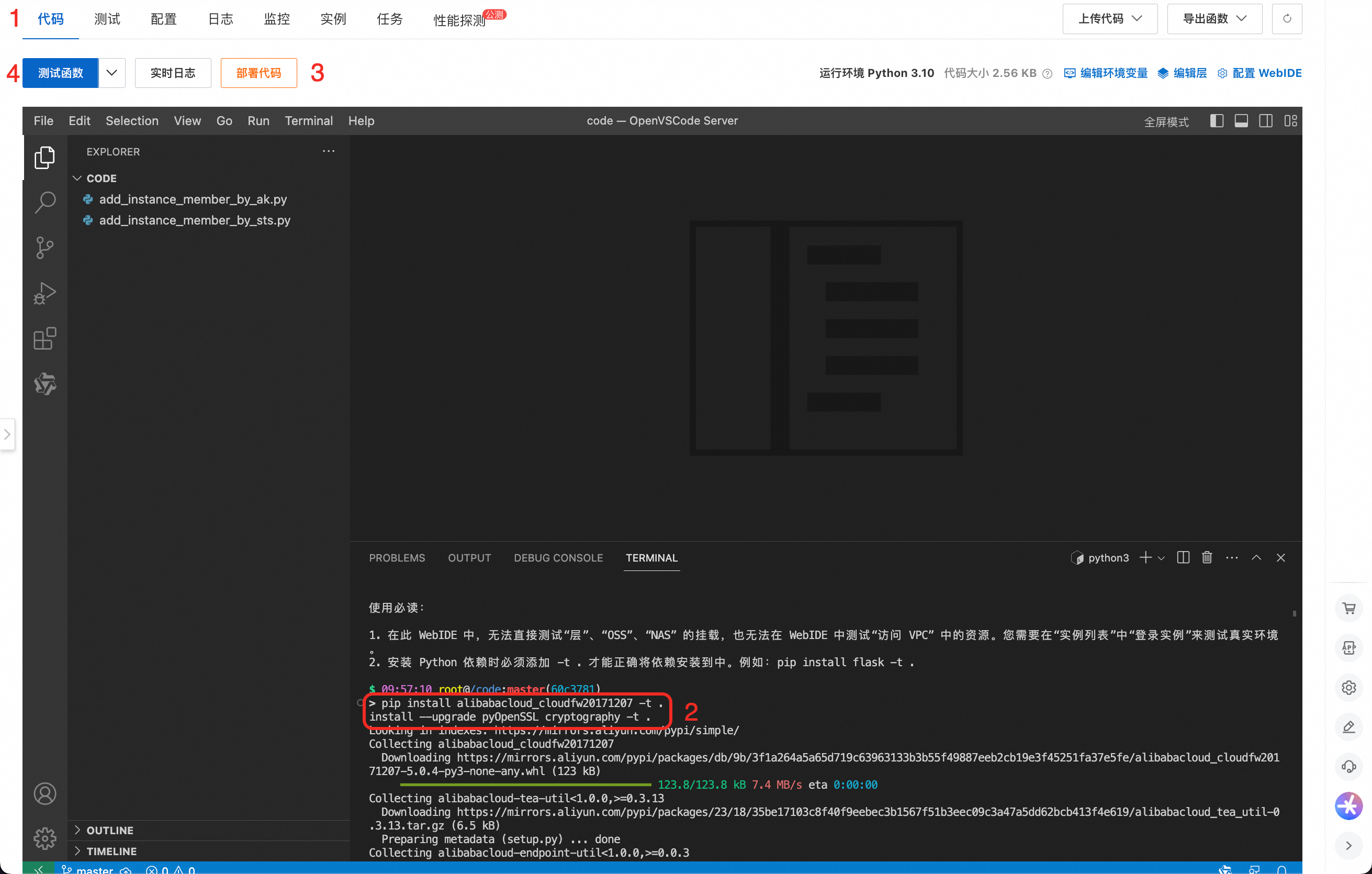The height and width of the screenshot is (874, 1372).
Task: Switch to the 日志 tab
Action: (220, 19)
